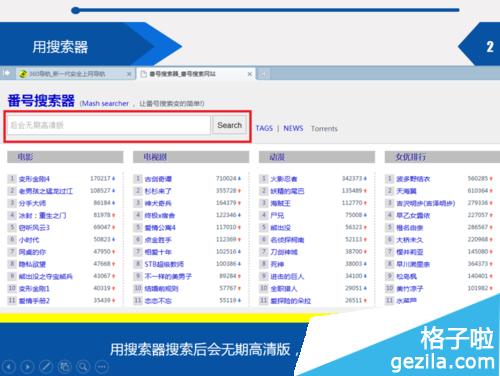Open TV entry 古剑奇谭

tap(158, 179)
